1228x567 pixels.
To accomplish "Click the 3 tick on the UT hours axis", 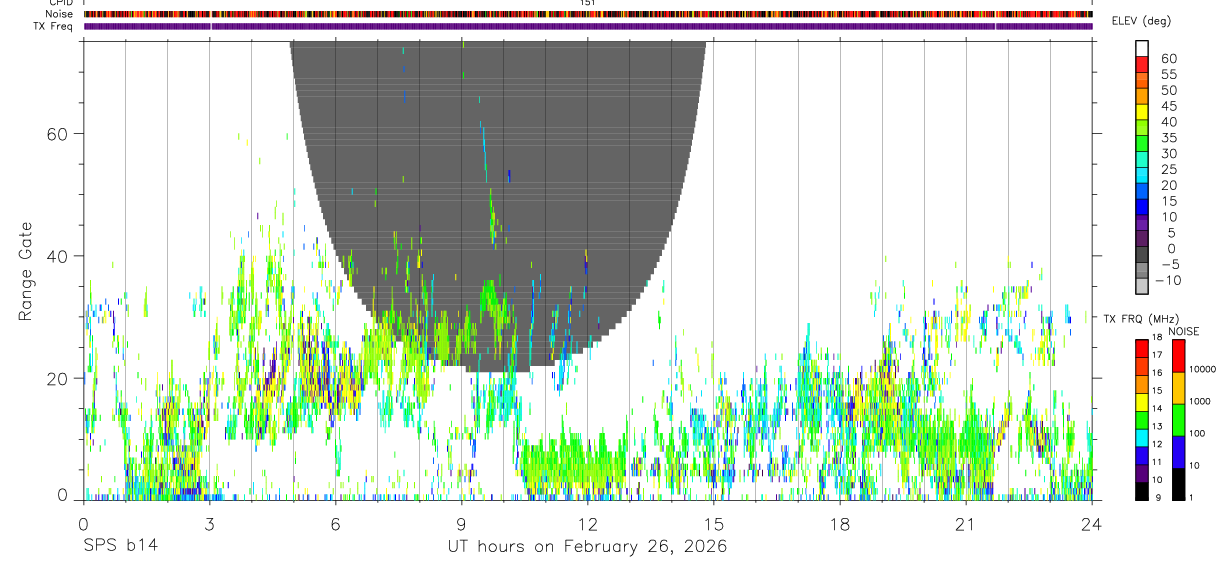I will click(209, 524).
